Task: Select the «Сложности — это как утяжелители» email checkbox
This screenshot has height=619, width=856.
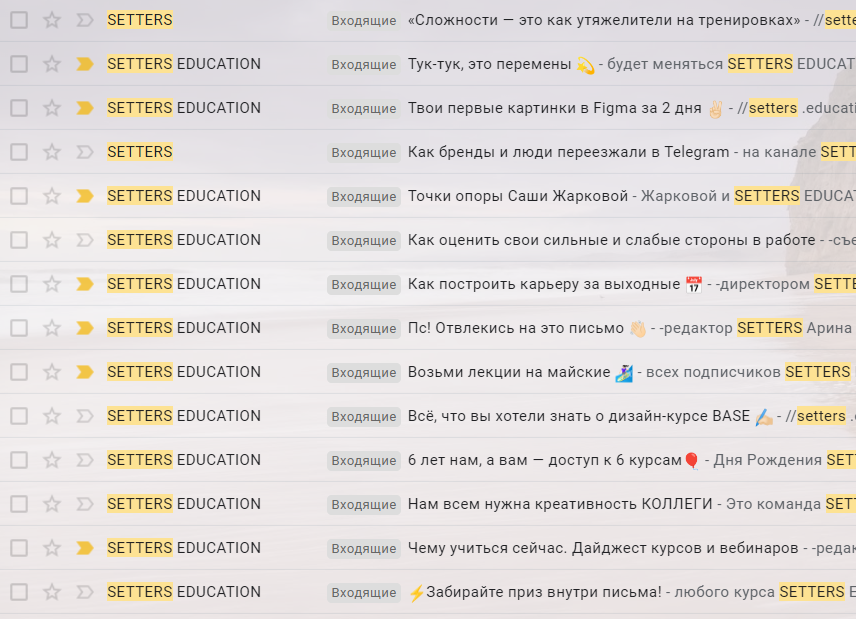Action: pyautogui.click(x=19, y=20)
